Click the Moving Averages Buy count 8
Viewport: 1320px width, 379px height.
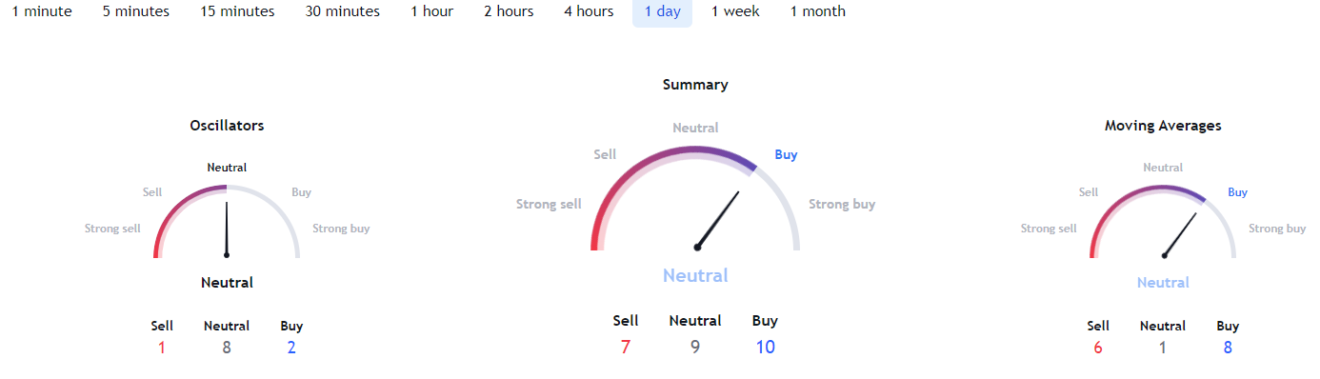(1228, 348)
